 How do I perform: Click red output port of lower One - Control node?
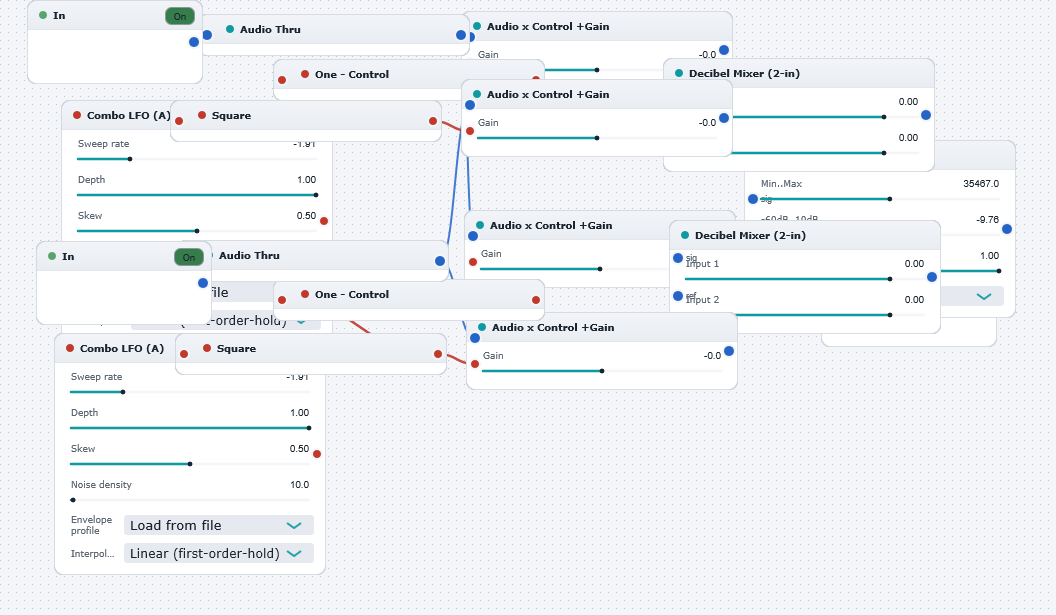pyautogui.click(x=536, y=300)
